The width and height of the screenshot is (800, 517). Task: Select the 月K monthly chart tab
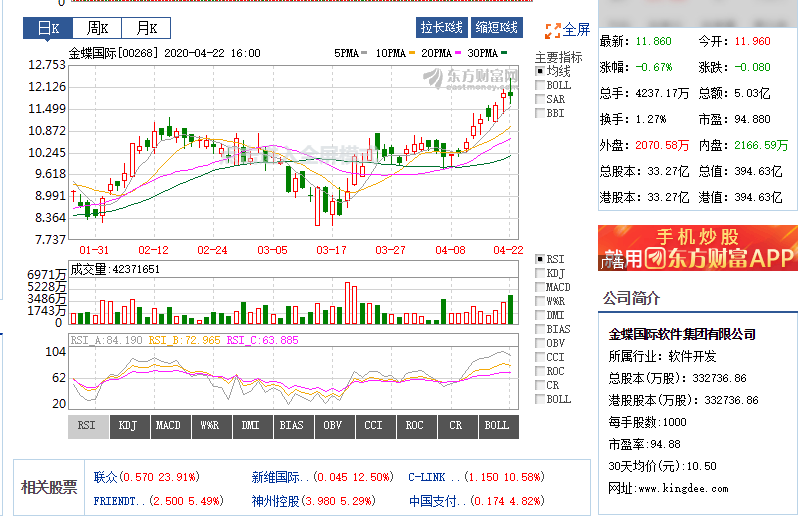(146, 28)
